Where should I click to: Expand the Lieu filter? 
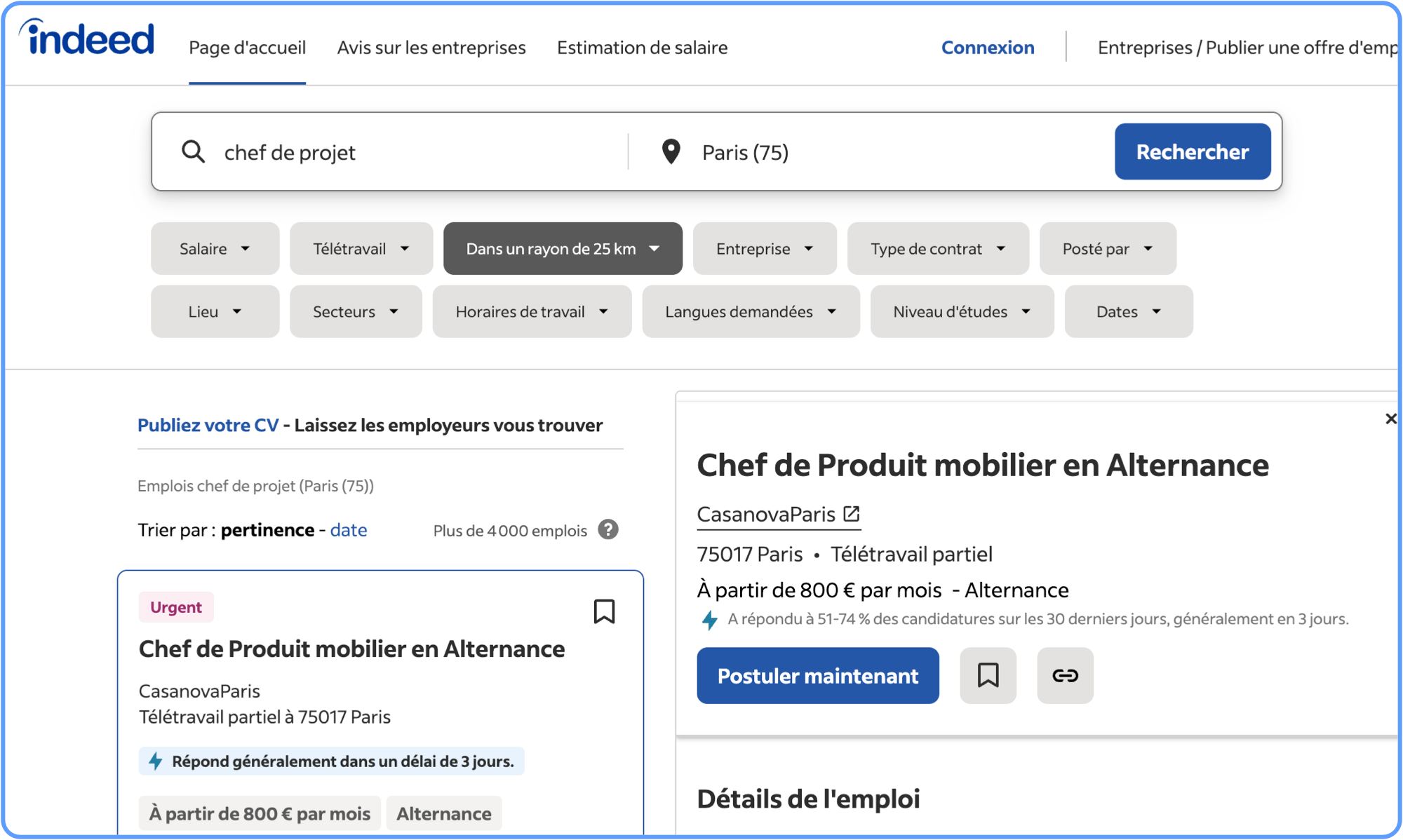[215, 311]
